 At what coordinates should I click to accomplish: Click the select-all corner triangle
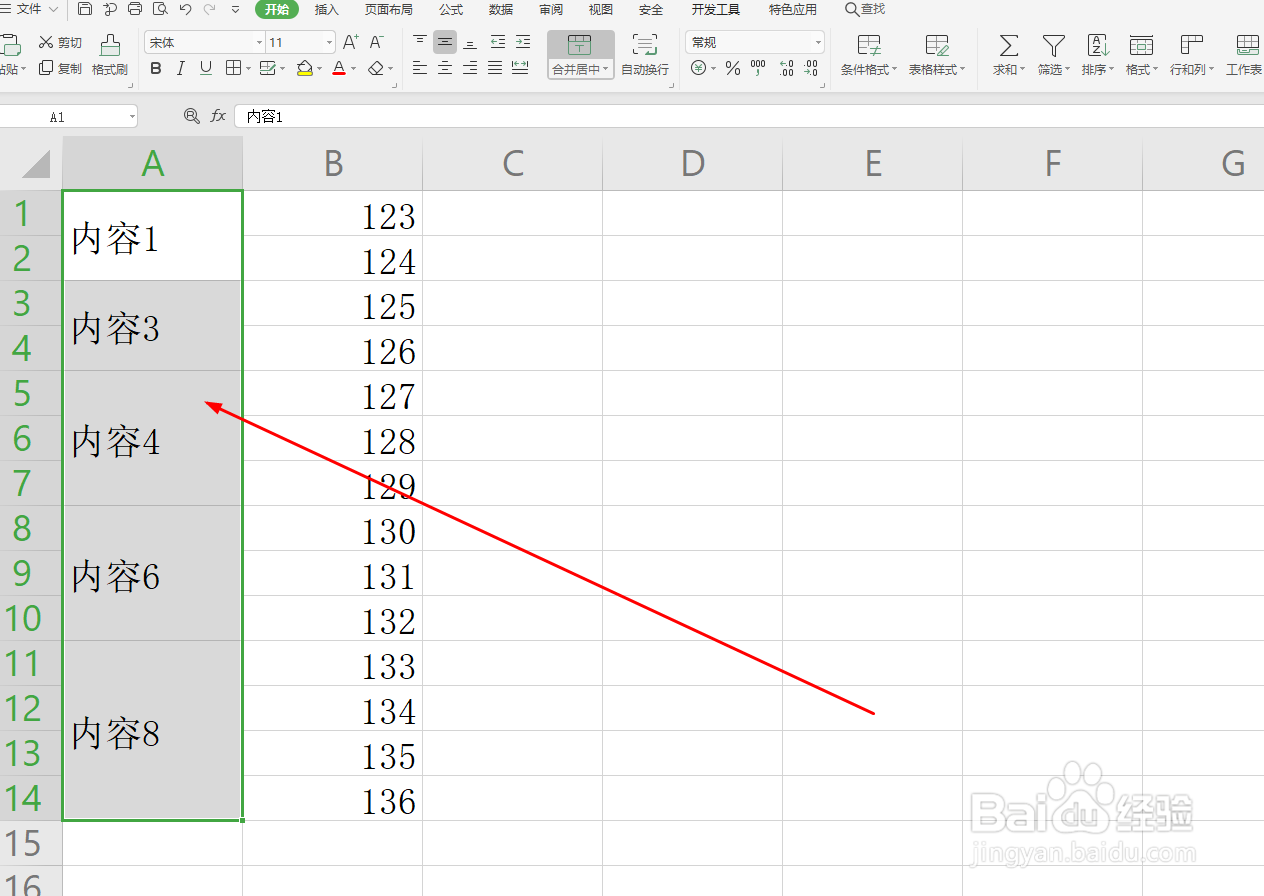point(35,163)
